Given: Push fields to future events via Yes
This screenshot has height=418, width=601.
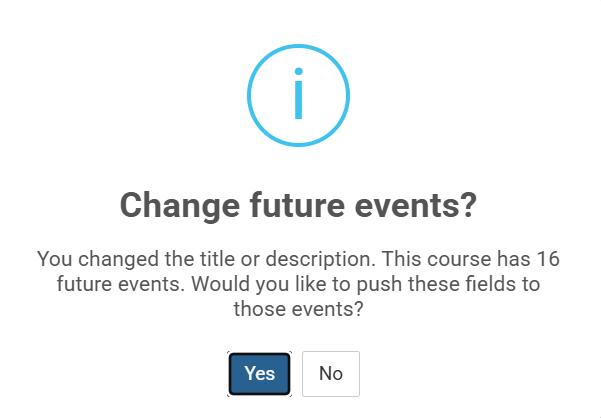Looking at the screenshot, I should (259, 374).
